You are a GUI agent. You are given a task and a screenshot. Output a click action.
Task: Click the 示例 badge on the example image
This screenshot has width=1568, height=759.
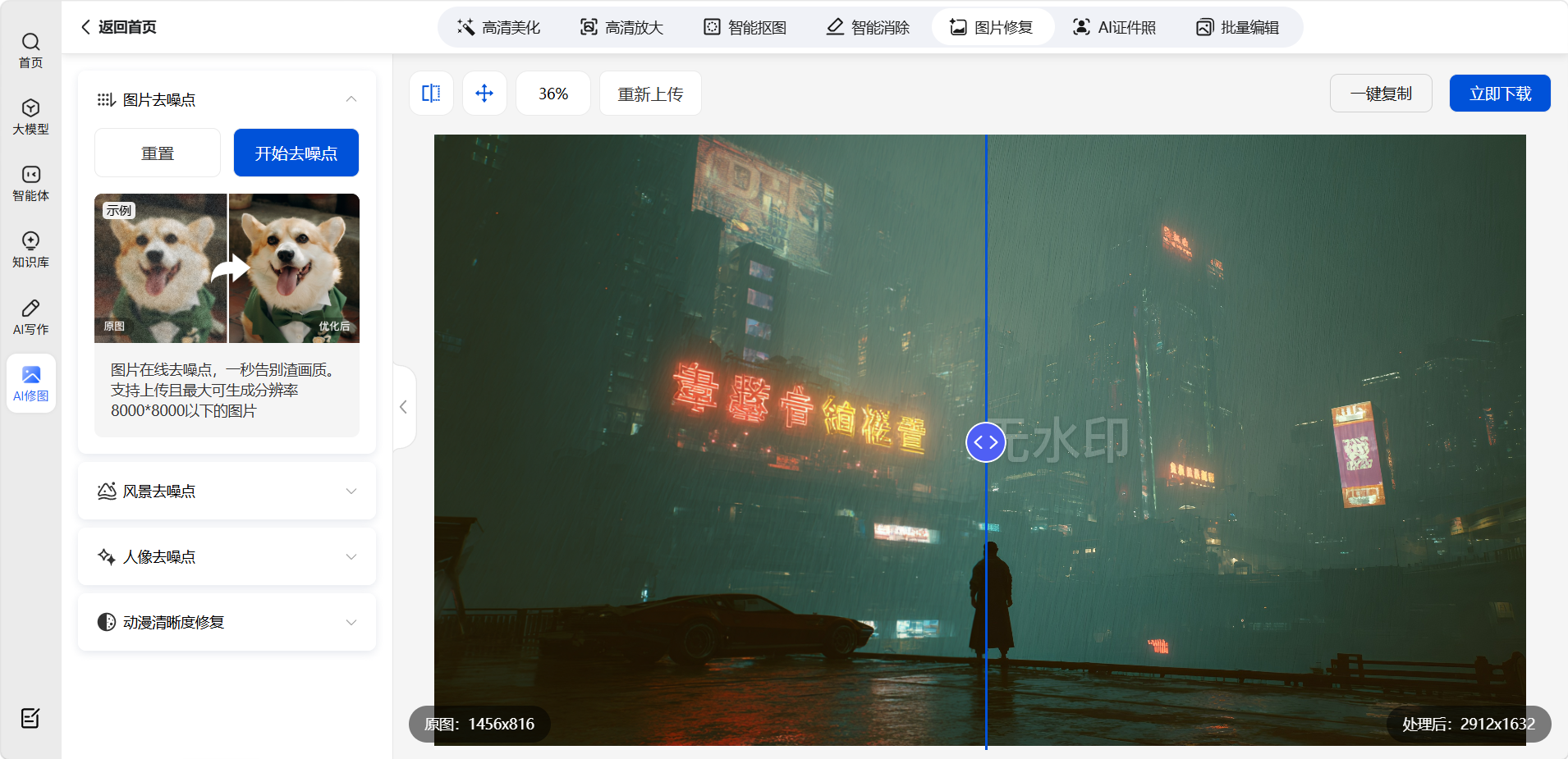tap(119, 210)
